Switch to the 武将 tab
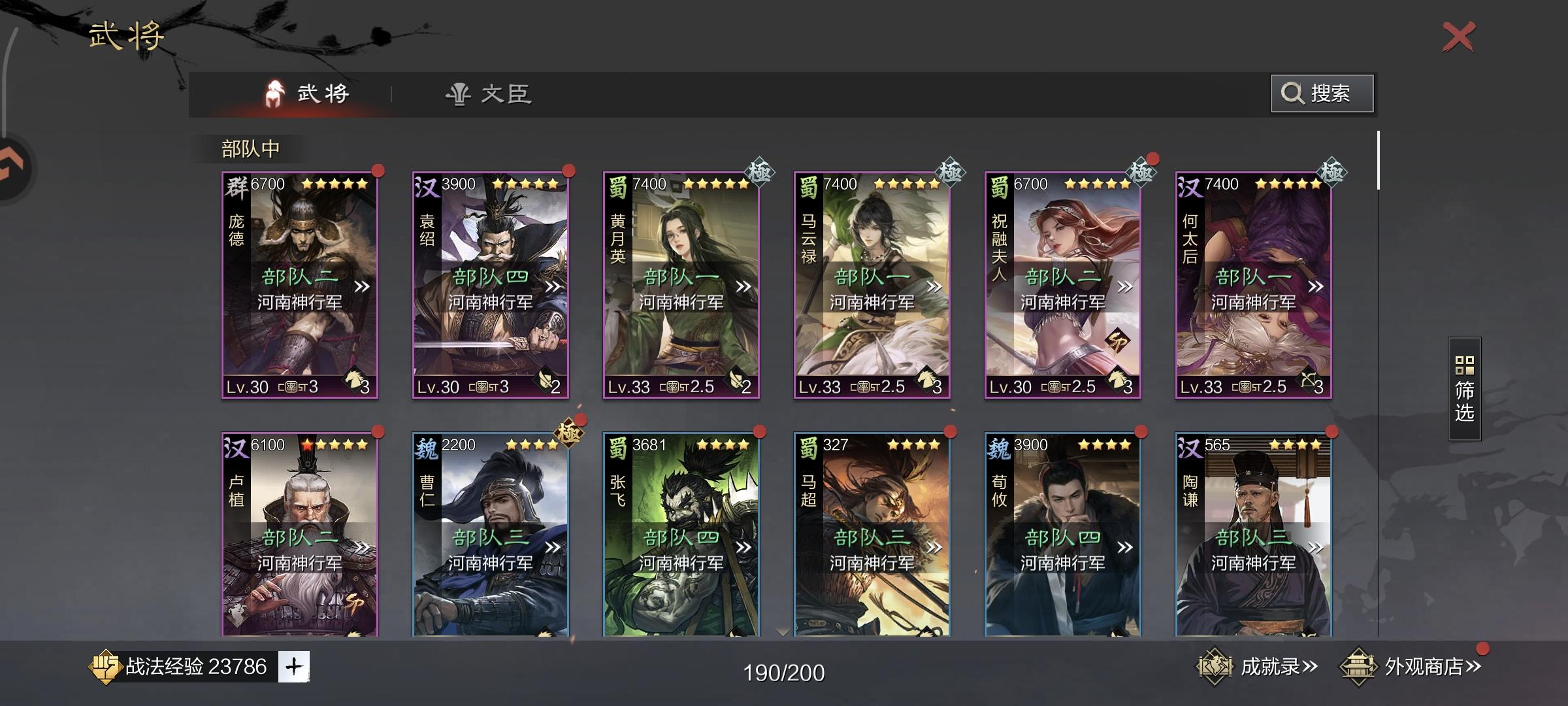Image resolution: width=1568 pixels, height=706 pixels. (x=307, y=93)
